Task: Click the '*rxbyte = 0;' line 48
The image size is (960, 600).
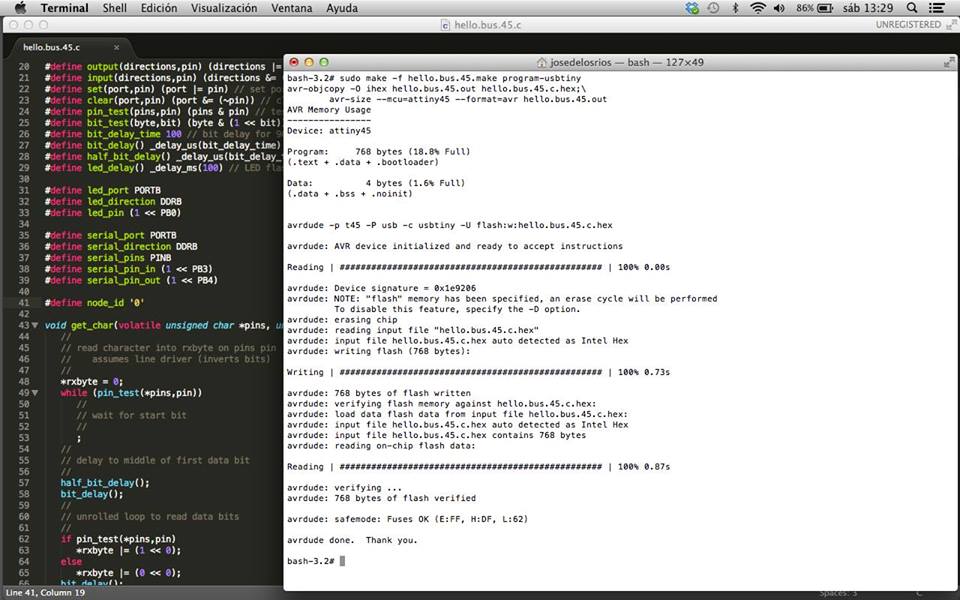Action: tap(91, 381)
